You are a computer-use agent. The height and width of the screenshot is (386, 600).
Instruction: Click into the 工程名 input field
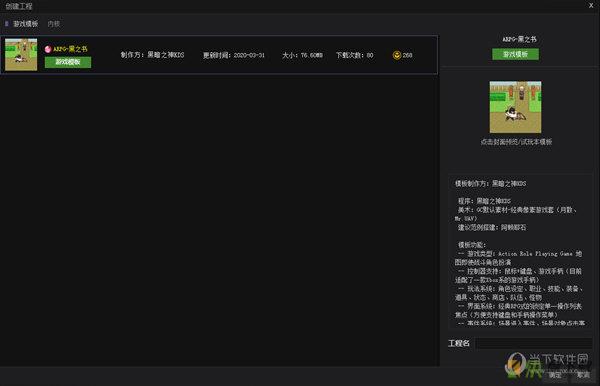click(x=533, y=344)
